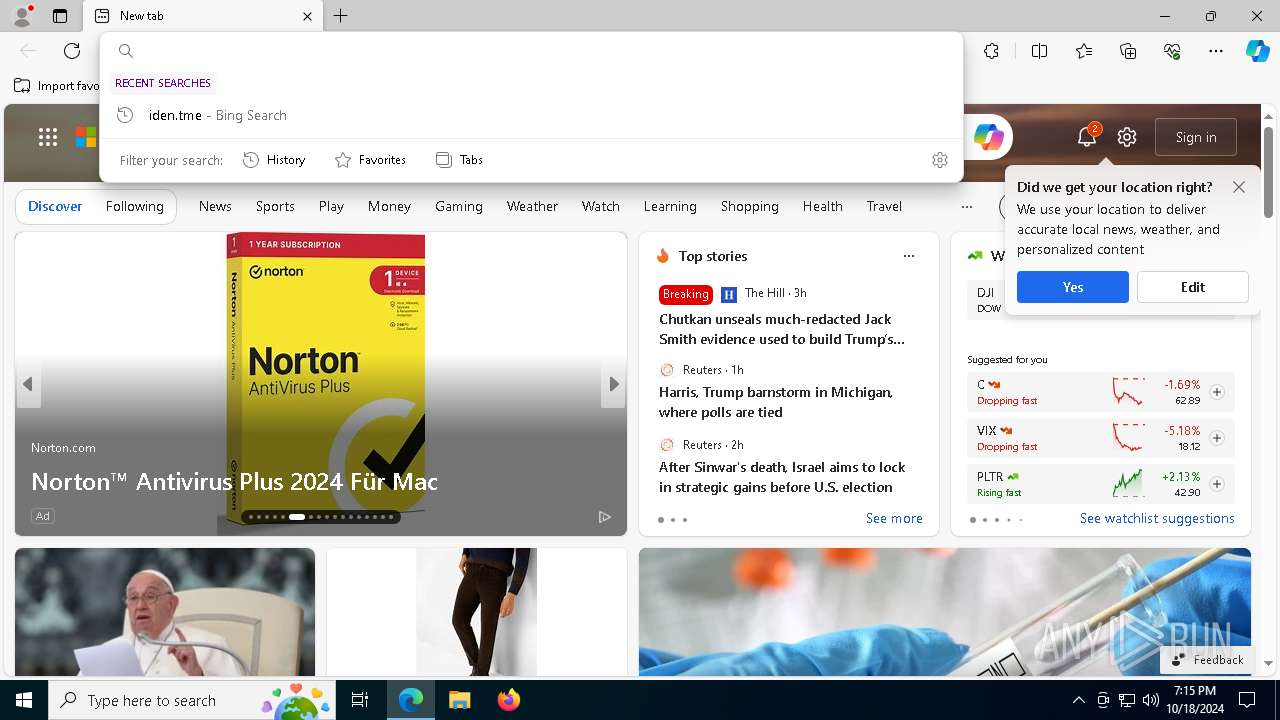1280x720 pixels.
Task: Open the Favorites star toolbar icon
Action: pos(1084,51)
